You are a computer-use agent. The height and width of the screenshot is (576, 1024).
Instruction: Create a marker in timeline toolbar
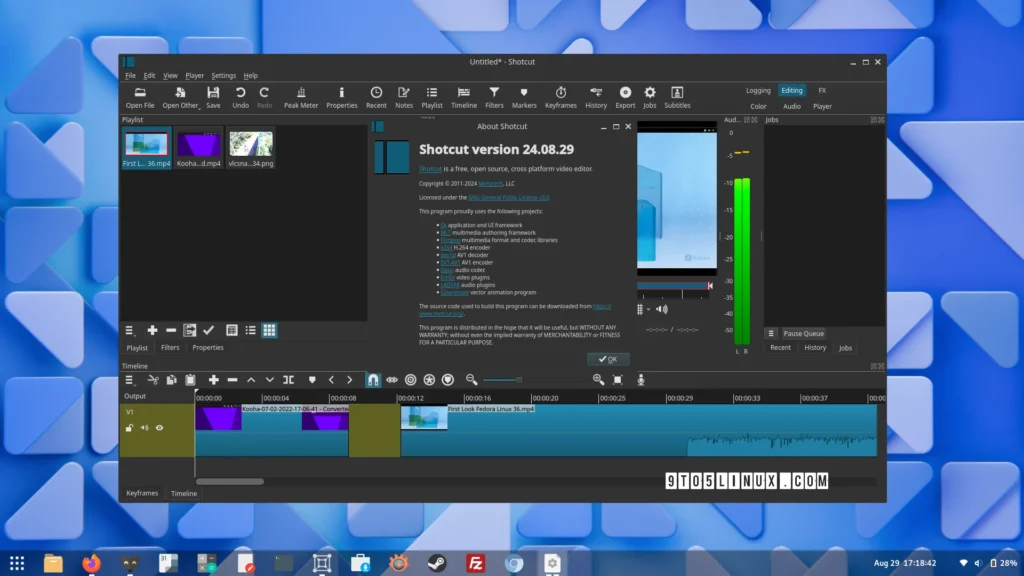coord(312,379)
